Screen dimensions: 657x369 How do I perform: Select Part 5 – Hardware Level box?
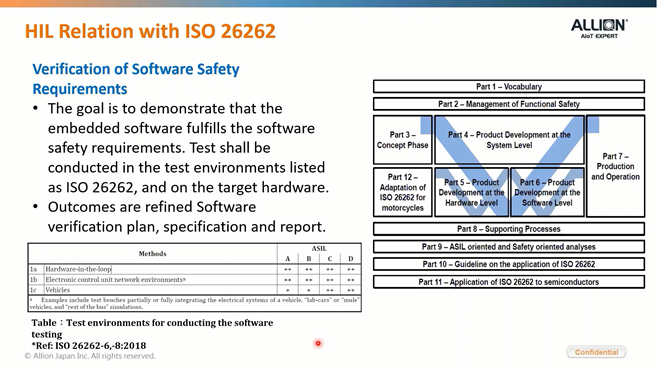471,192
